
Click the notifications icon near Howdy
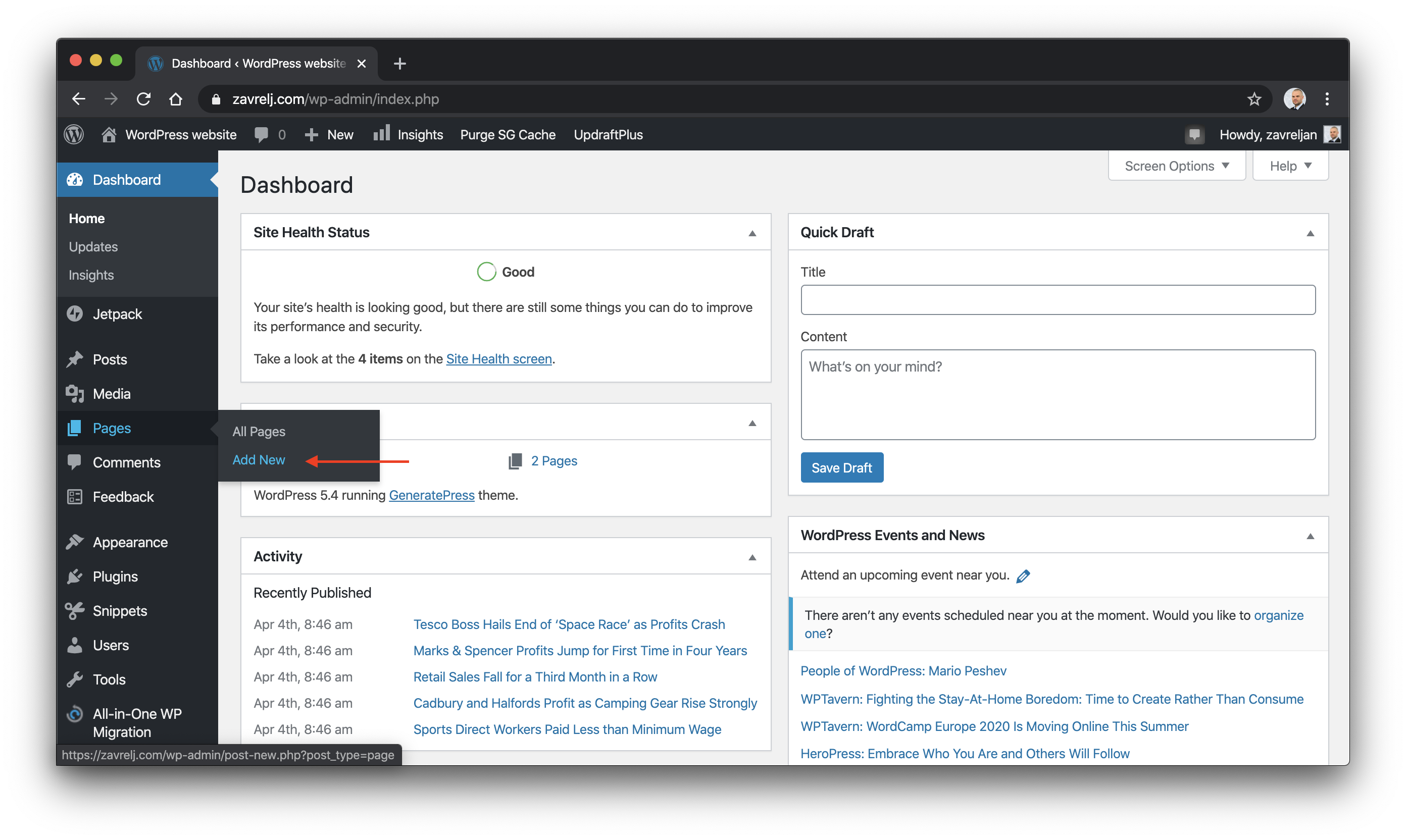(1194, 135)
